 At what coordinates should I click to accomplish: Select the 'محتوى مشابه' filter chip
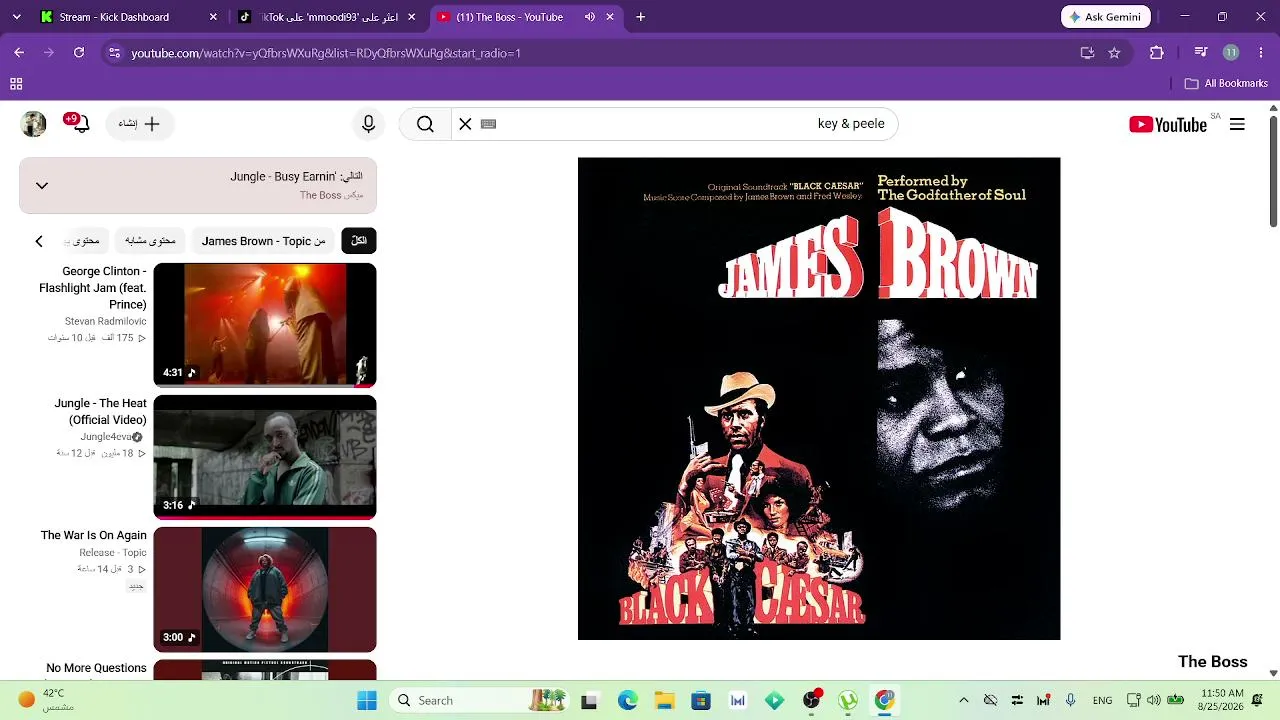pos(150,241)
